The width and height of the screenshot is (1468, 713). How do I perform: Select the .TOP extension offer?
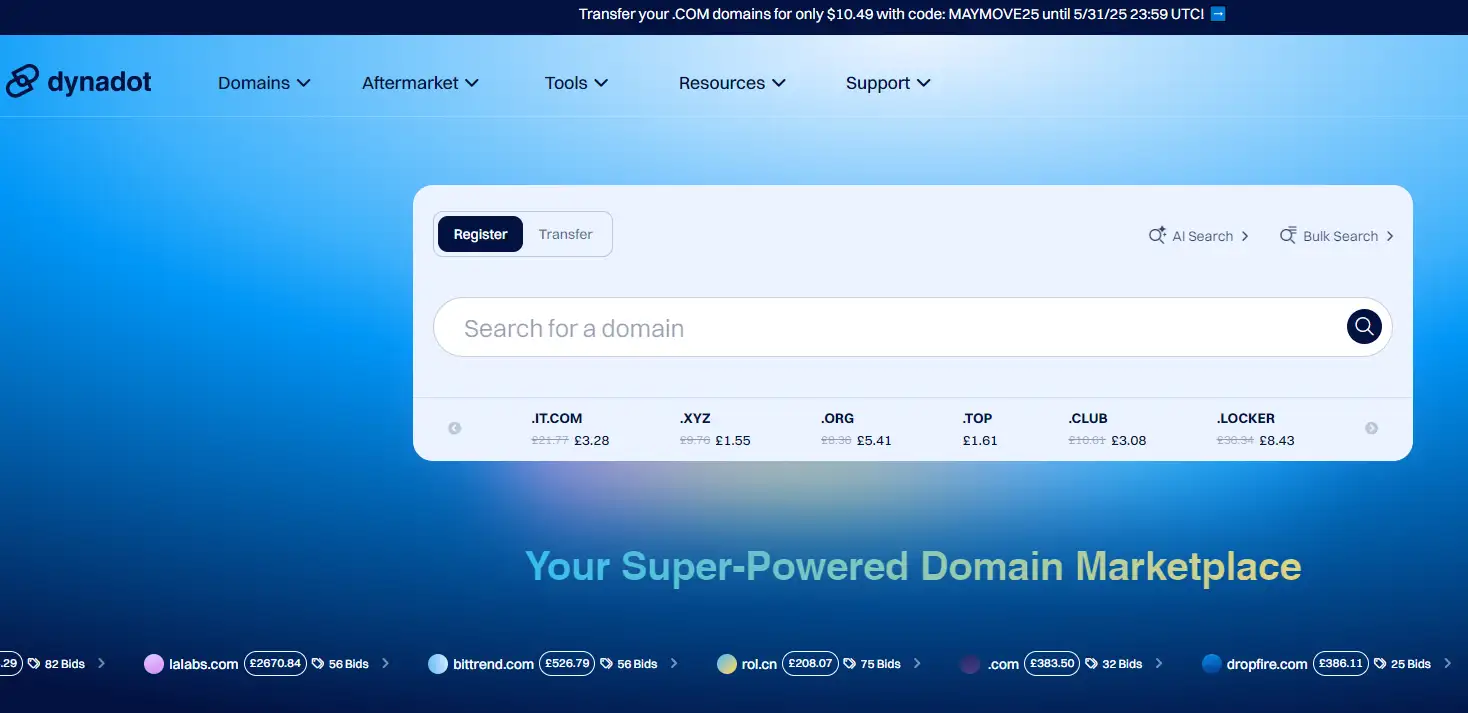pos(980,429)
